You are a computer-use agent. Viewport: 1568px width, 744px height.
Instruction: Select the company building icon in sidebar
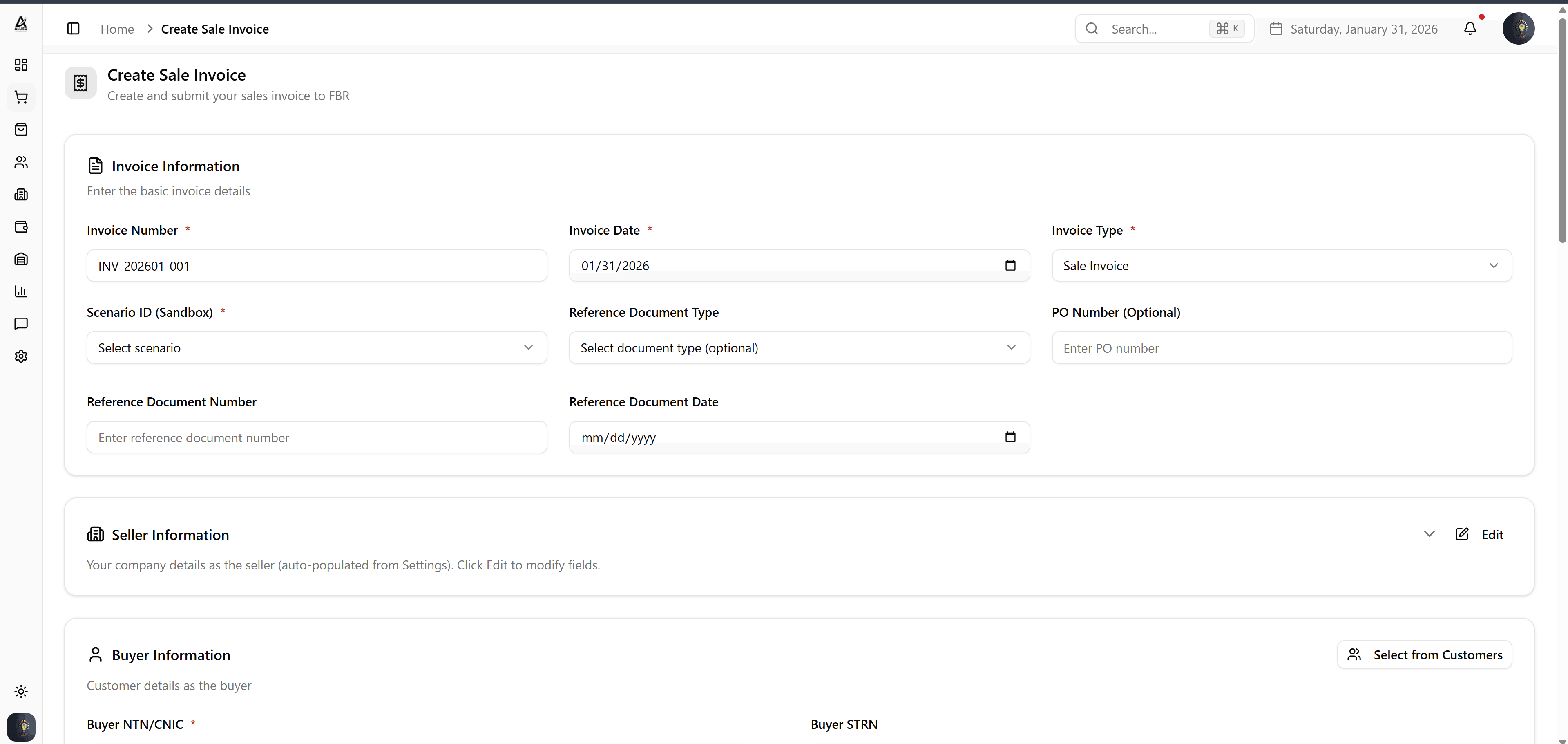point(21,194)
